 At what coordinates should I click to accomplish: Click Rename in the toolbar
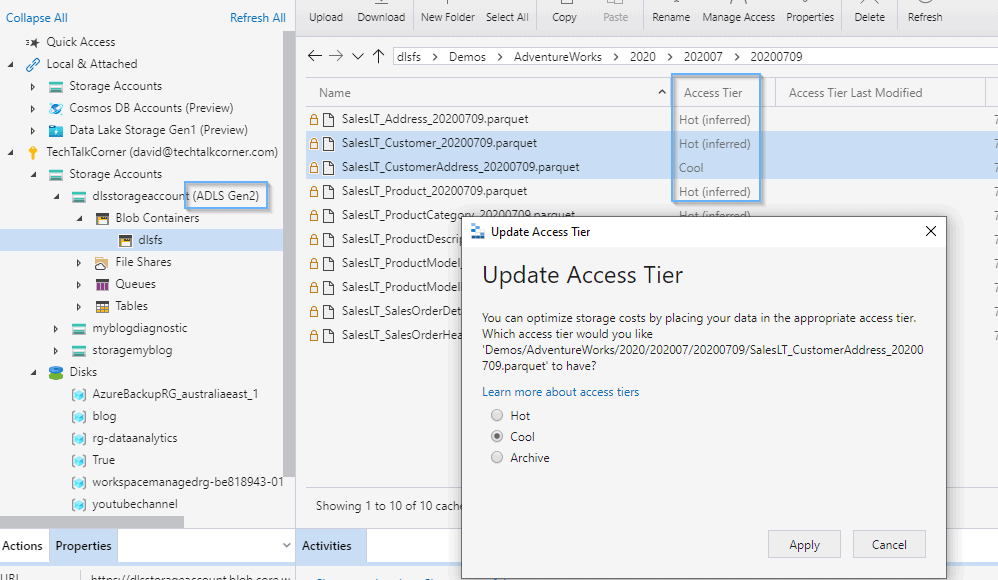[671, 17]
